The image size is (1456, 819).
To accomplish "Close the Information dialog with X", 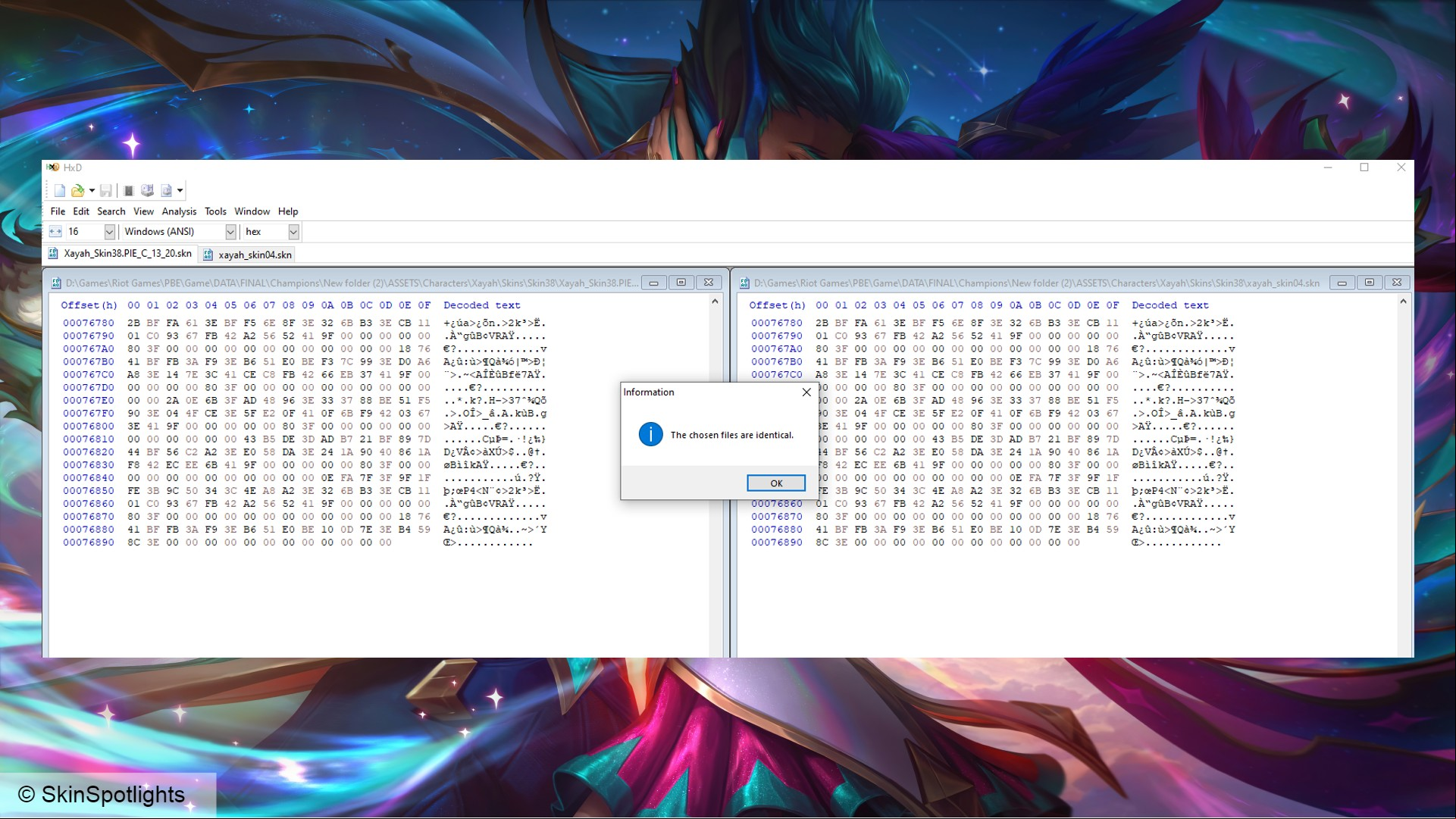I will tap(806, 392).
